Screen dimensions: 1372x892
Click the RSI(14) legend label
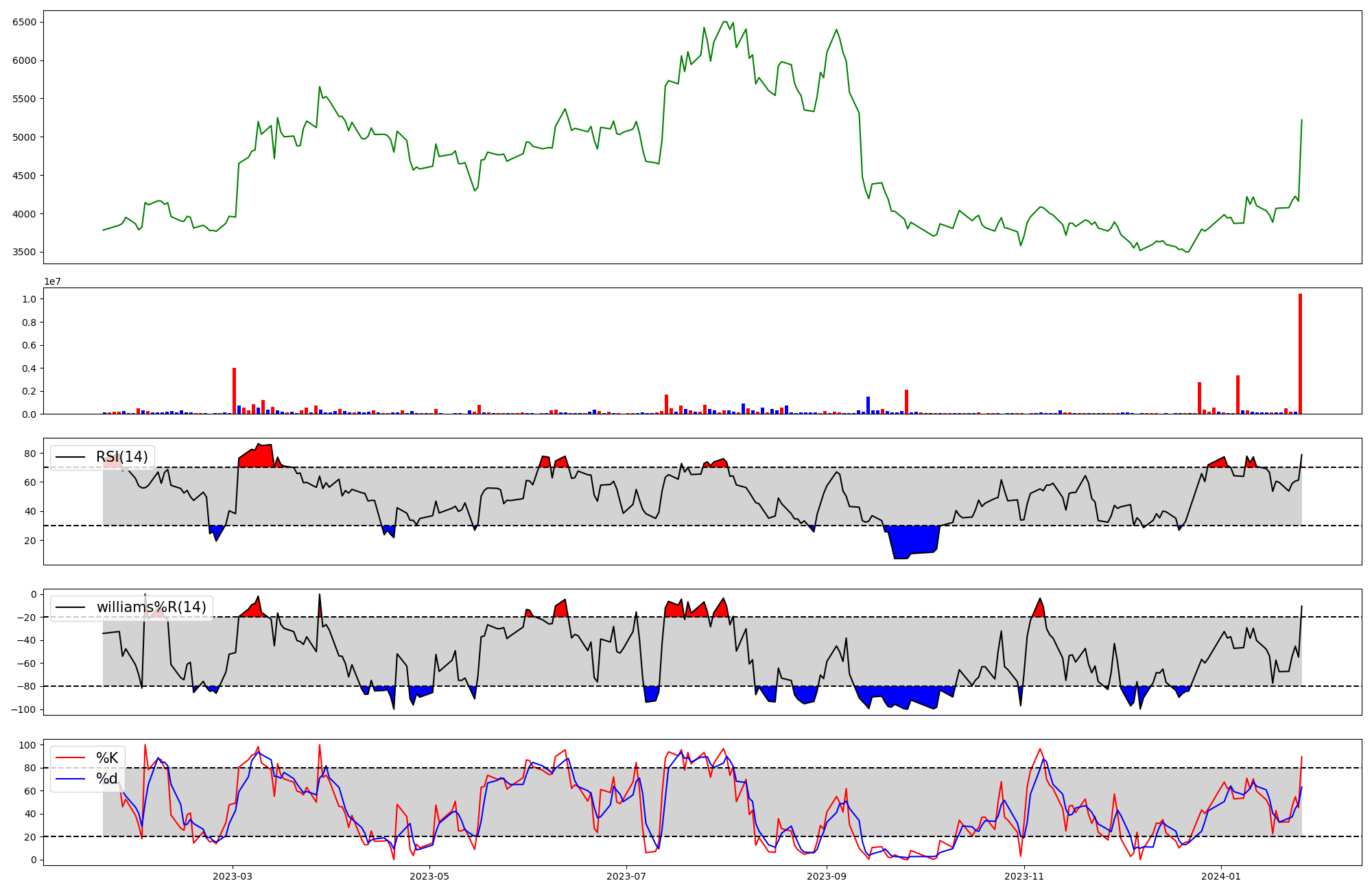tap(121, 457)
